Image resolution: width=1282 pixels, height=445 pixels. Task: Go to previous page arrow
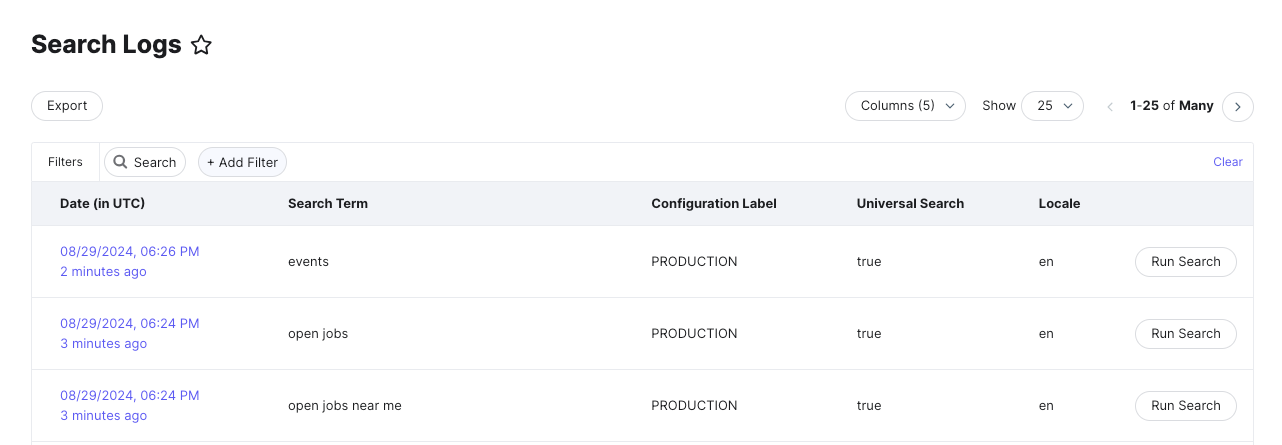pyautogui.click(x=1109, y=106)
